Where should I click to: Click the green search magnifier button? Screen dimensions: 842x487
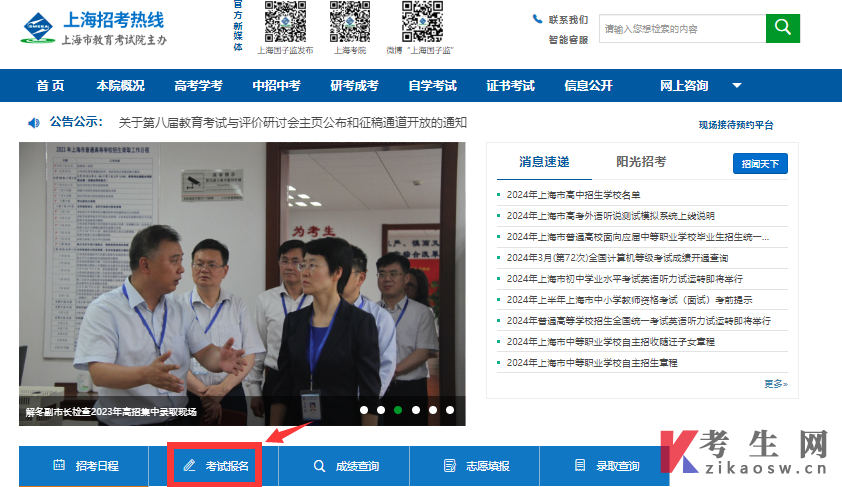click(x=782, y=28)
